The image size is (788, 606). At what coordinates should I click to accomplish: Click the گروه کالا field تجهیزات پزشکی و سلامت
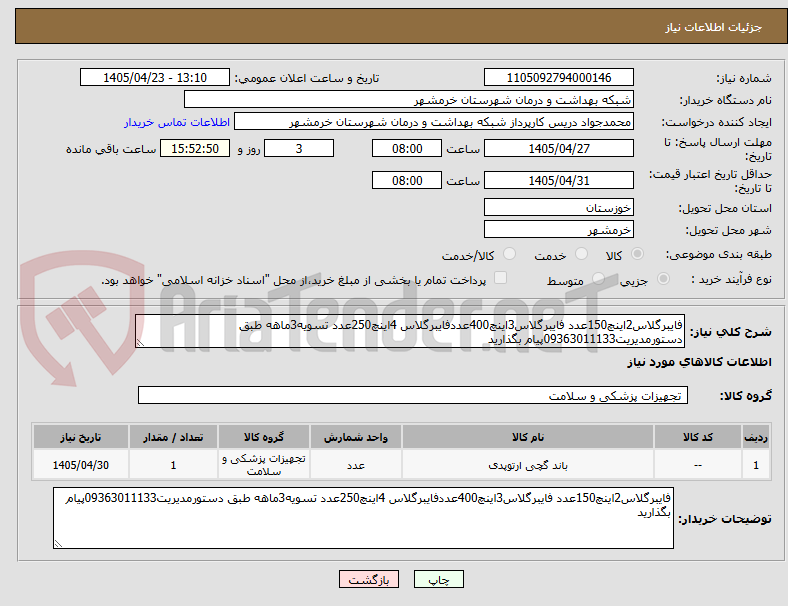point(413,395)
